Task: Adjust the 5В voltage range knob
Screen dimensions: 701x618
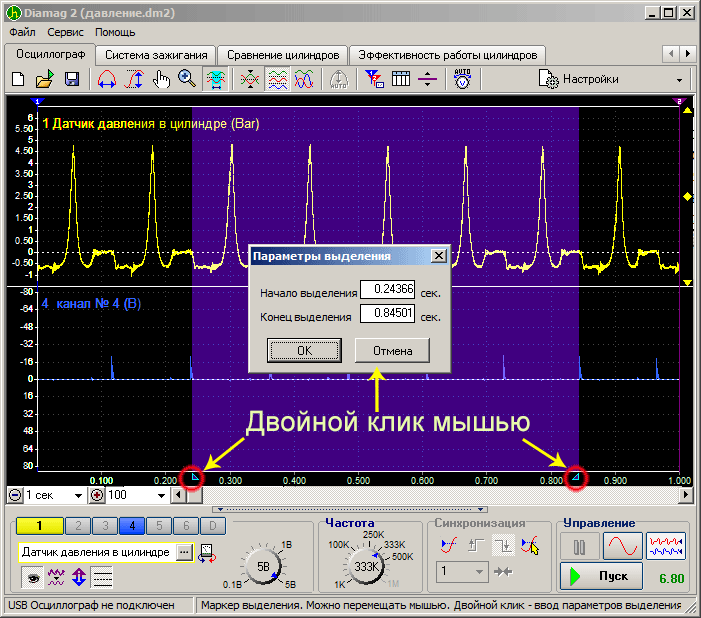Action: tap(263, 567)
